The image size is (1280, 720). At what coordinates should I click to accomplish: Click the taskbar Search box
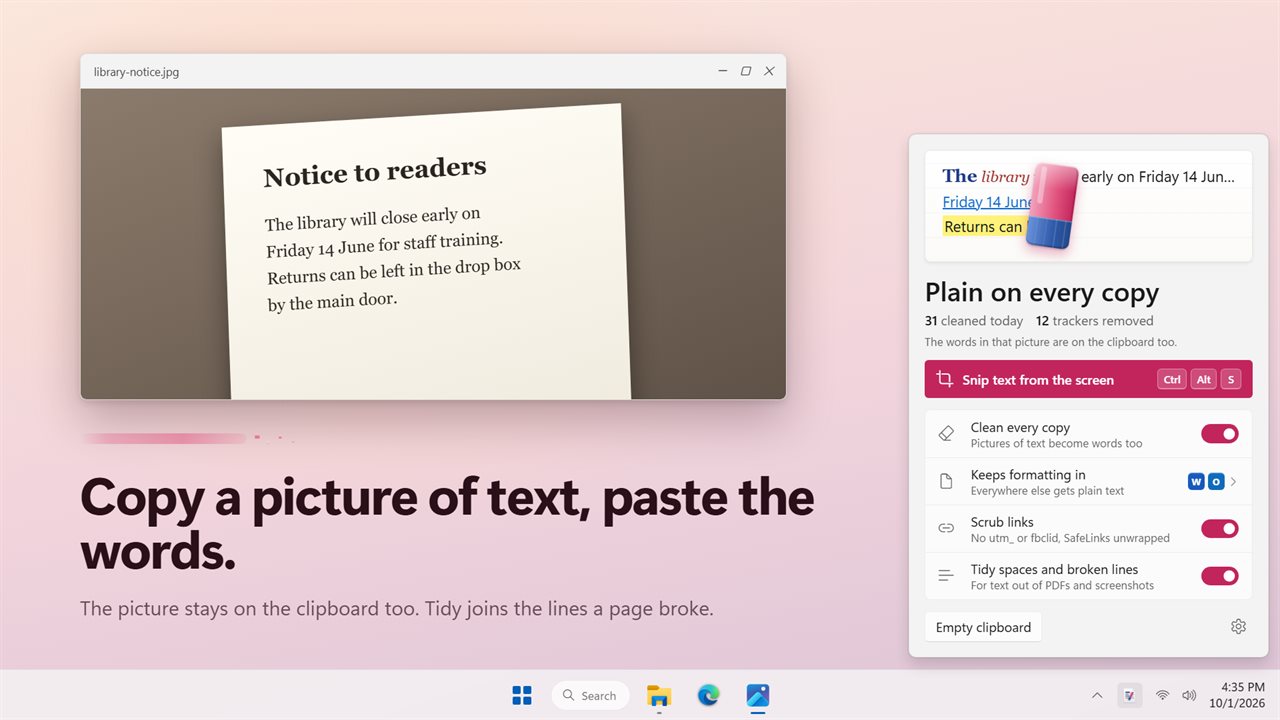click(x=590, y=695)
